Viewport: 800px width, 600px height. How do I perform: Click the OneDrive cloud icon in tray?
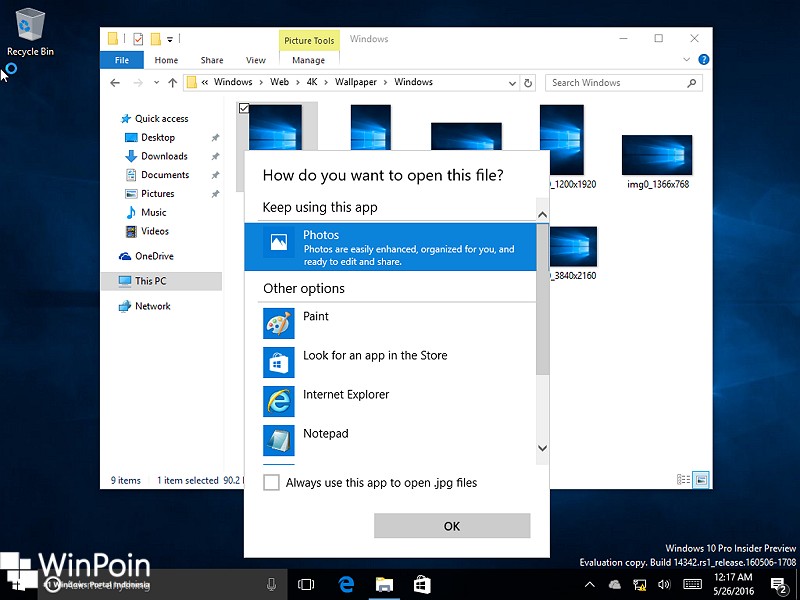click(x=615, y=585)
